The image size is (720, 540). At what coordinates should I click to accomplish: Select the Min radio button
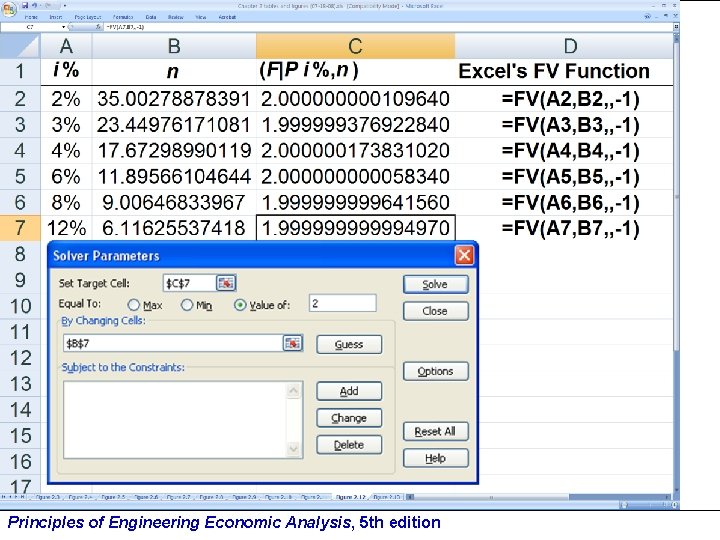187,304
